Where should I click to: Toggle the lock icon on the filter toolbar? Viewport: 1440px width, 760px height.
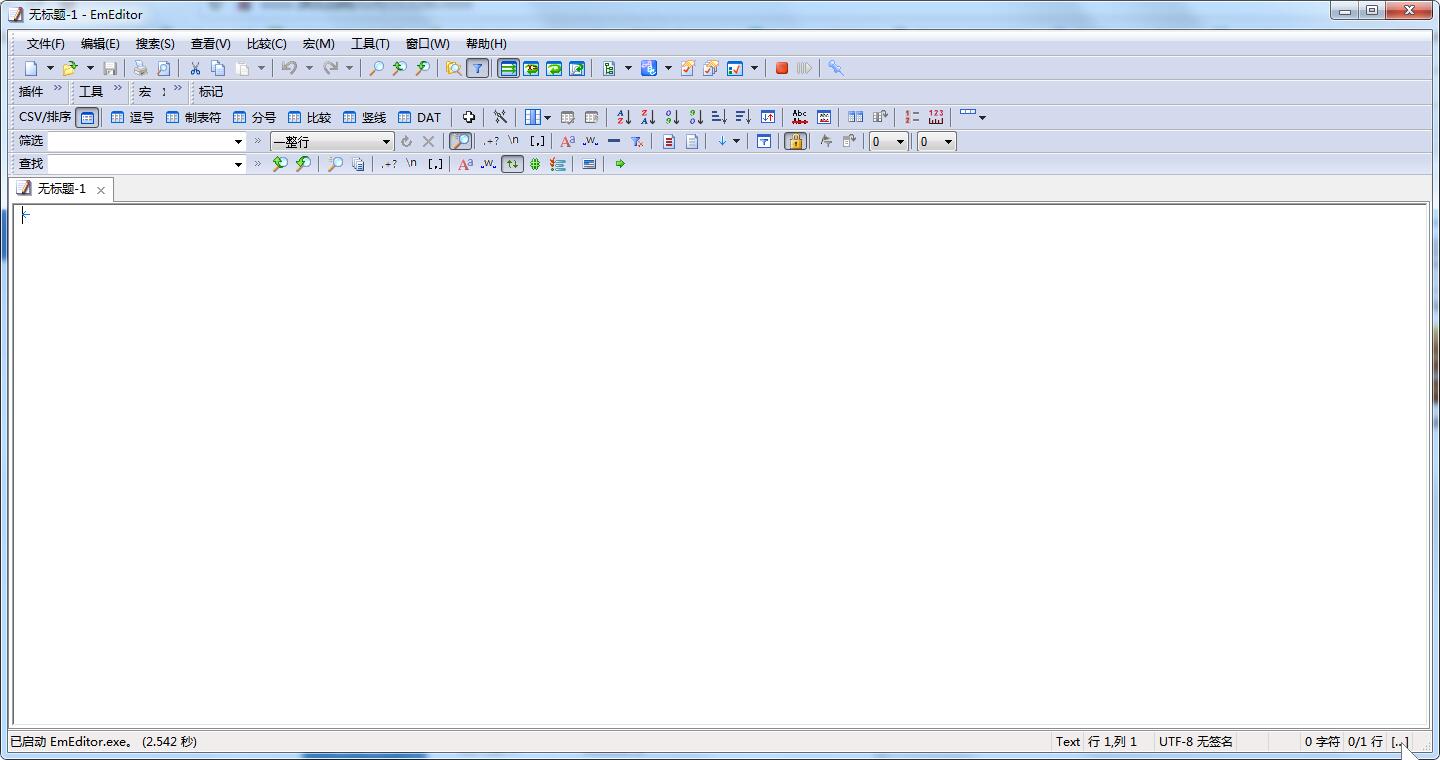click(795, 141)
